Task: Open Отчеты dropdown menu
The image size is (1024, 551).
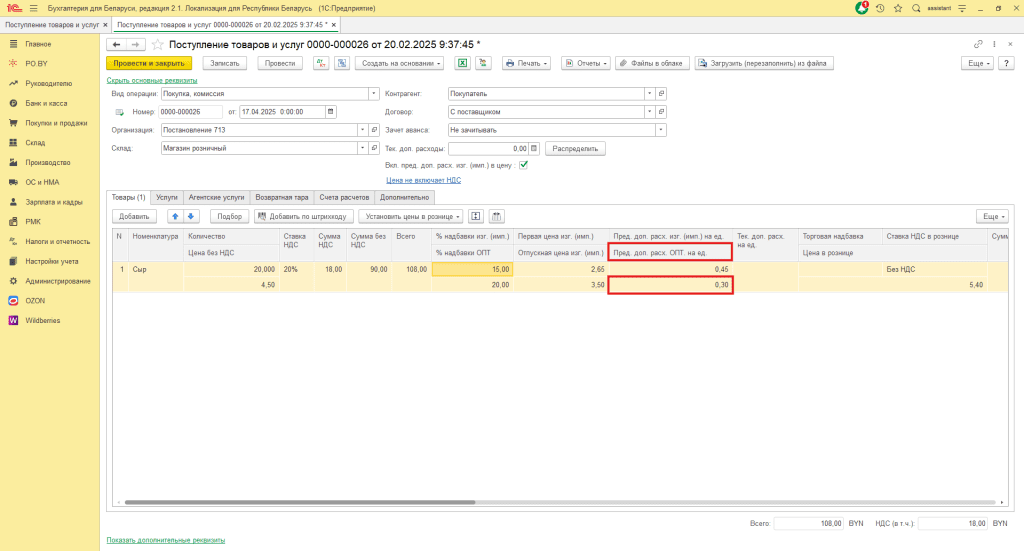Action: [586, 63]
